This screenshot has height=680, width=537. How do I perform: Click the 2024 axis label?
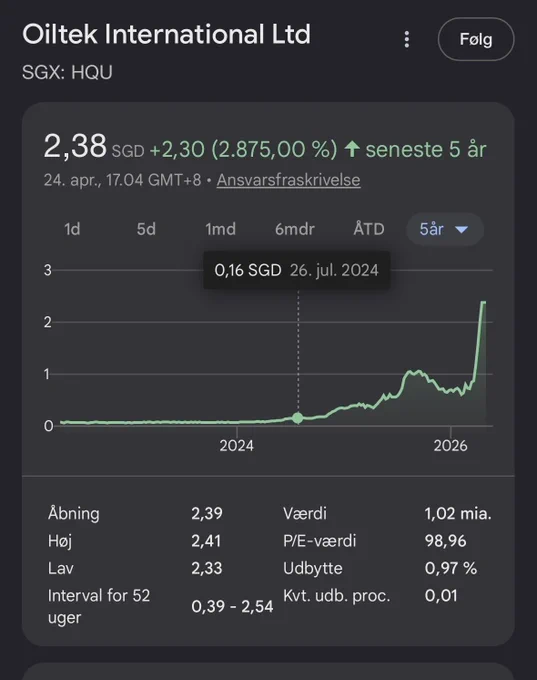(x=236, y=446)
